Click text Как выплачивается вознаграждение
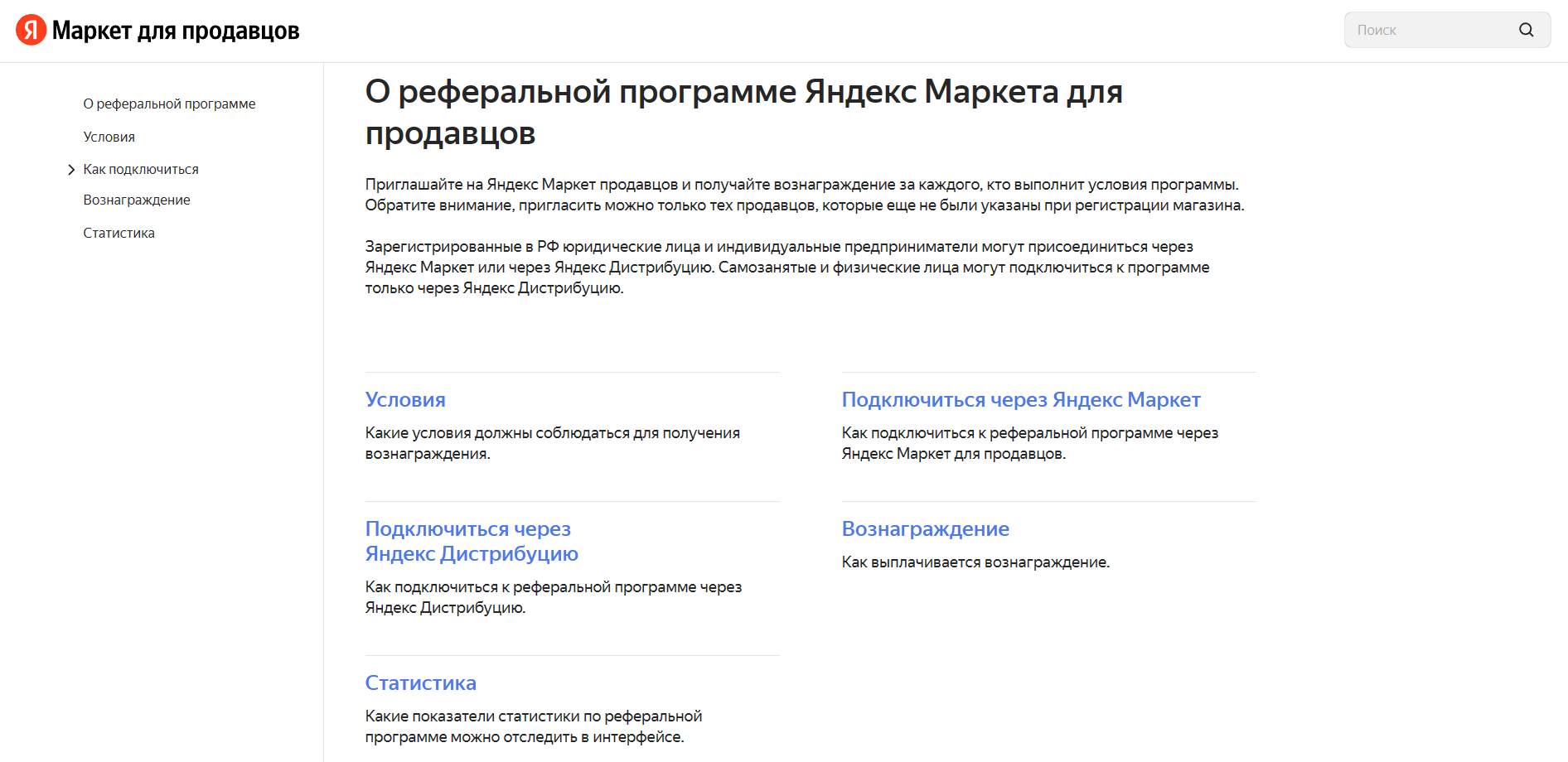Viewport: 1568px width, 762px height. [x=975, y=562]
